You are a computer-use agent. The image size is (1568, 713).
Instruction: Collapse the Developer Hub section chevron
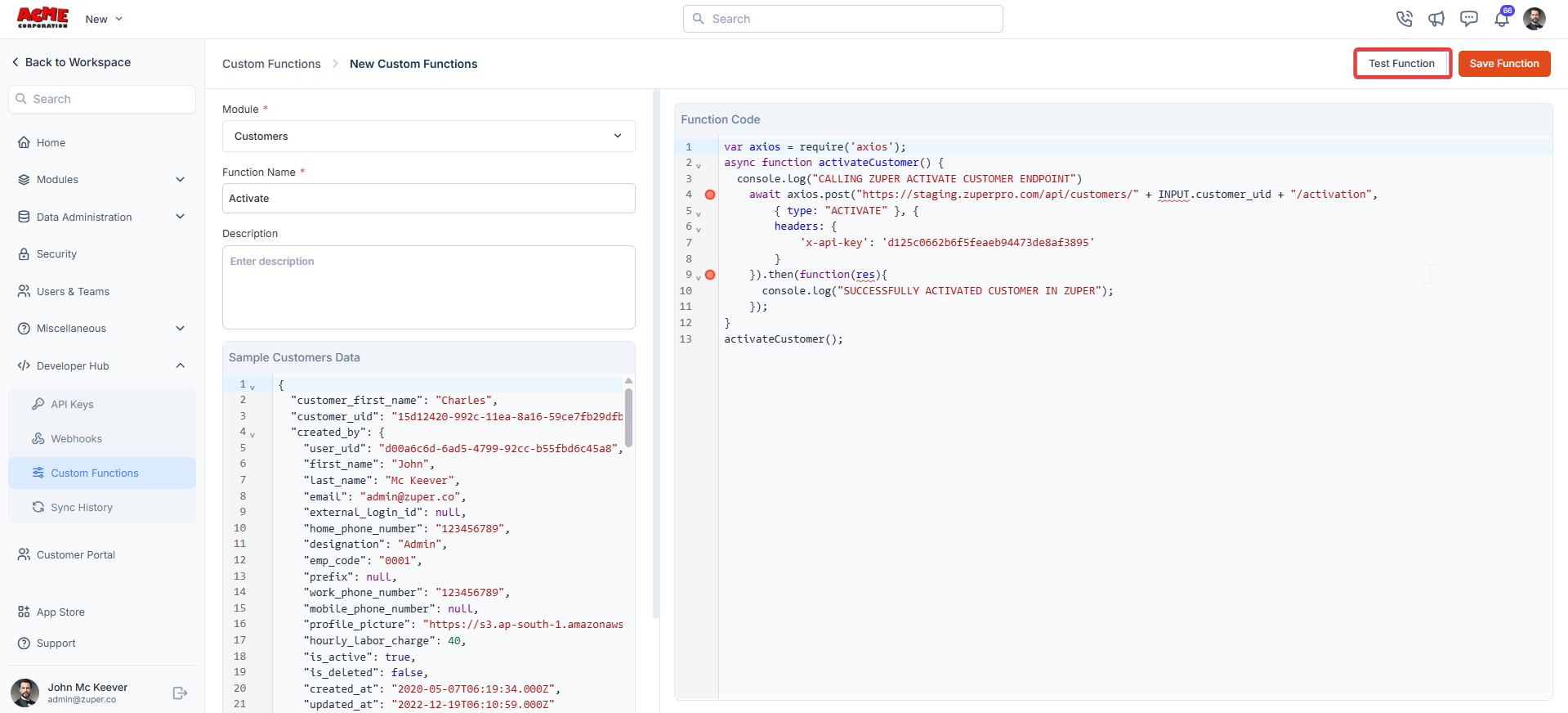pyautogui.click(x=180, y=365)
